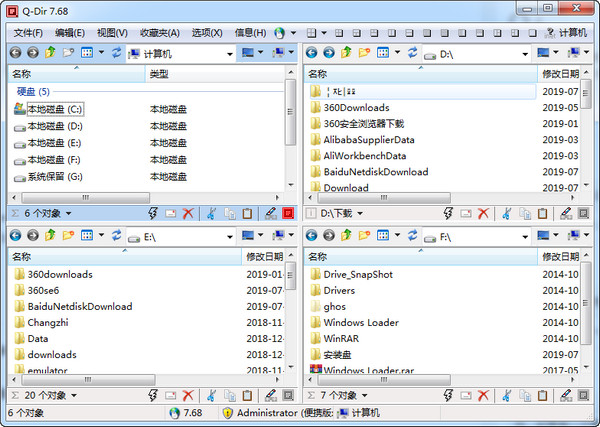Refresh the E:\ pane
Image resolution: width=600 pixels, height=427 pixels.
[x=117, y=235]
